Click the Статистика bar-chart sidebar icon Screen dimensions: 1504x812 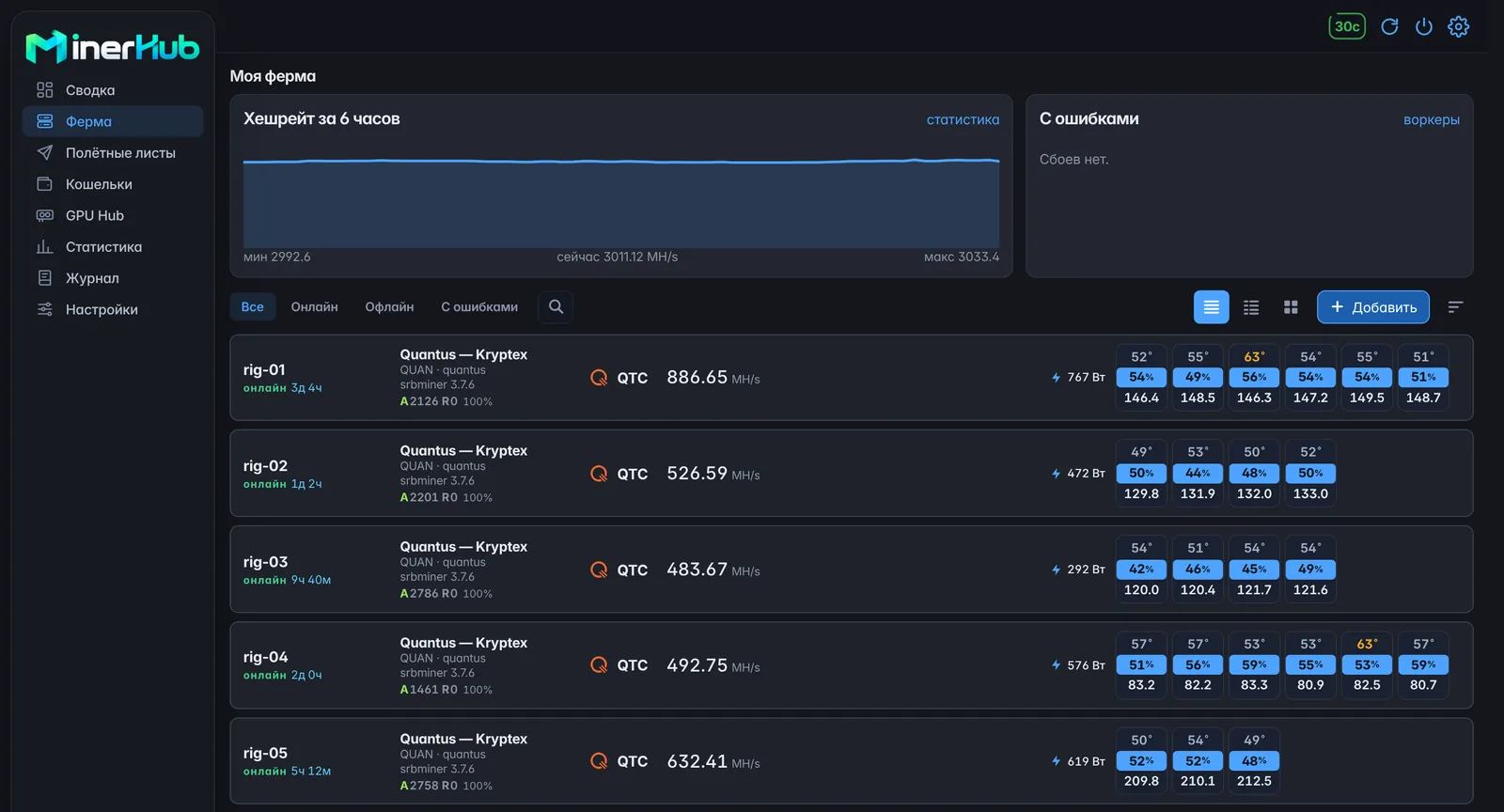tap(44, 246)
